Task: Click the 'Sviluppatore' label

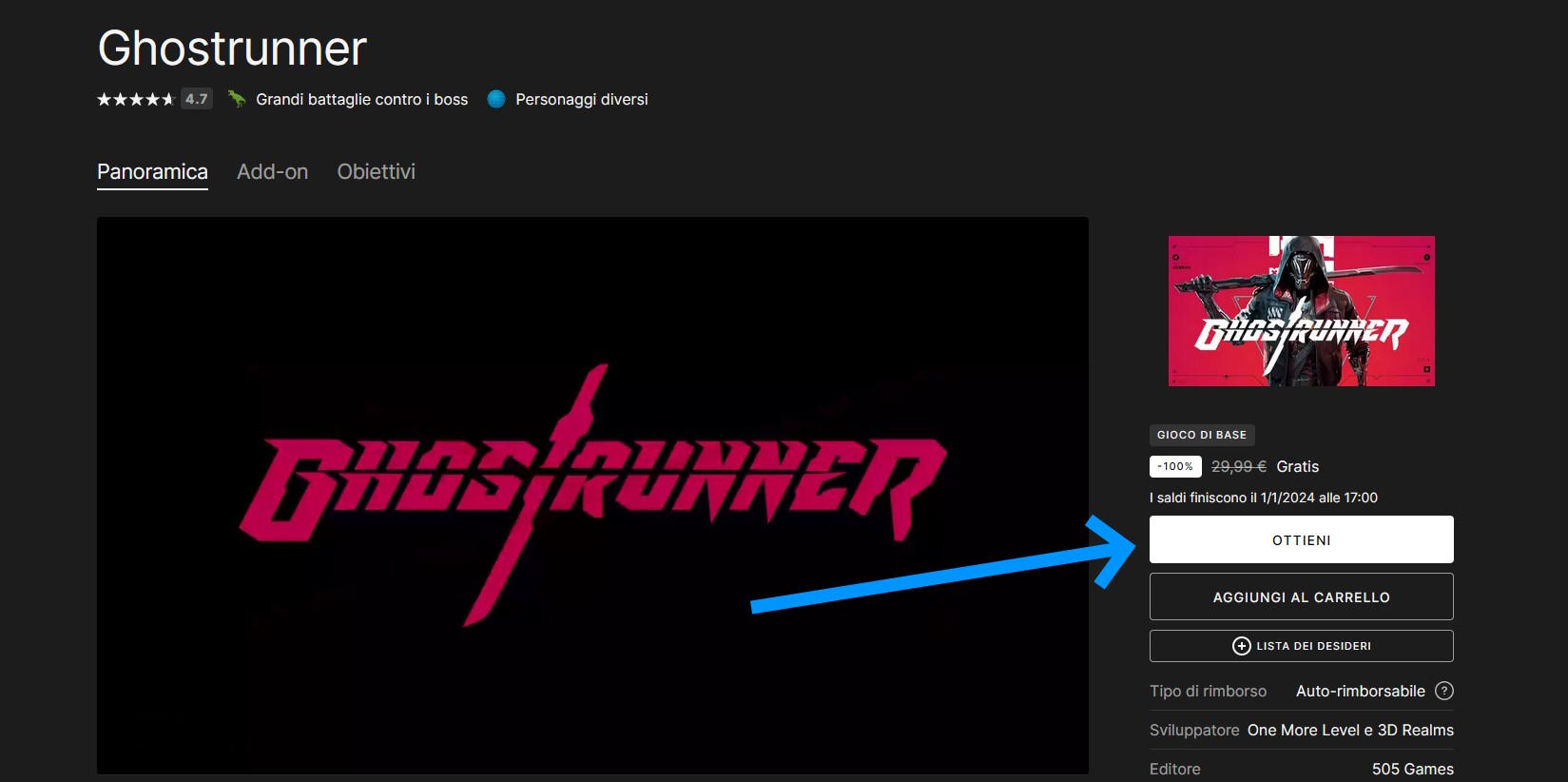Action: [1194, 730]
